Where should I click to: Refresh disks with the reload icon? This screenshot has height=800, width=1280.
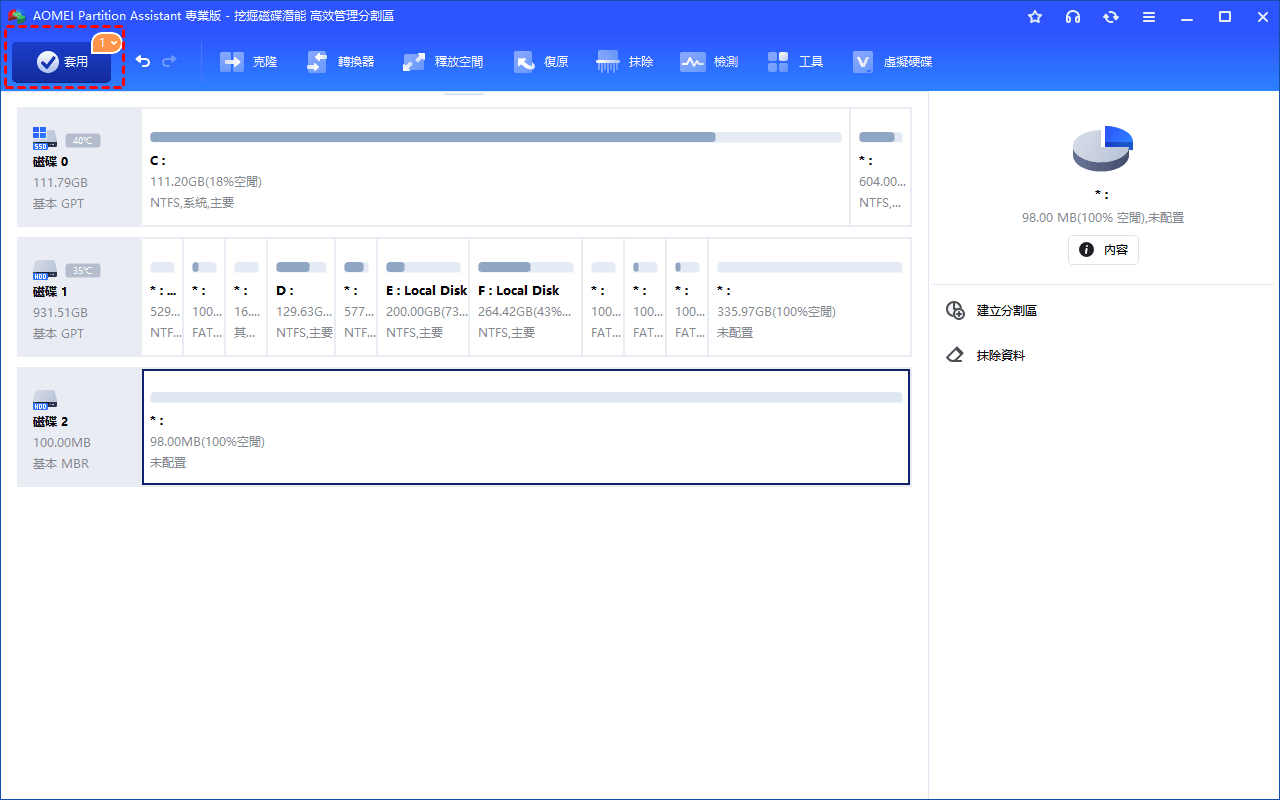[1111, 17]
